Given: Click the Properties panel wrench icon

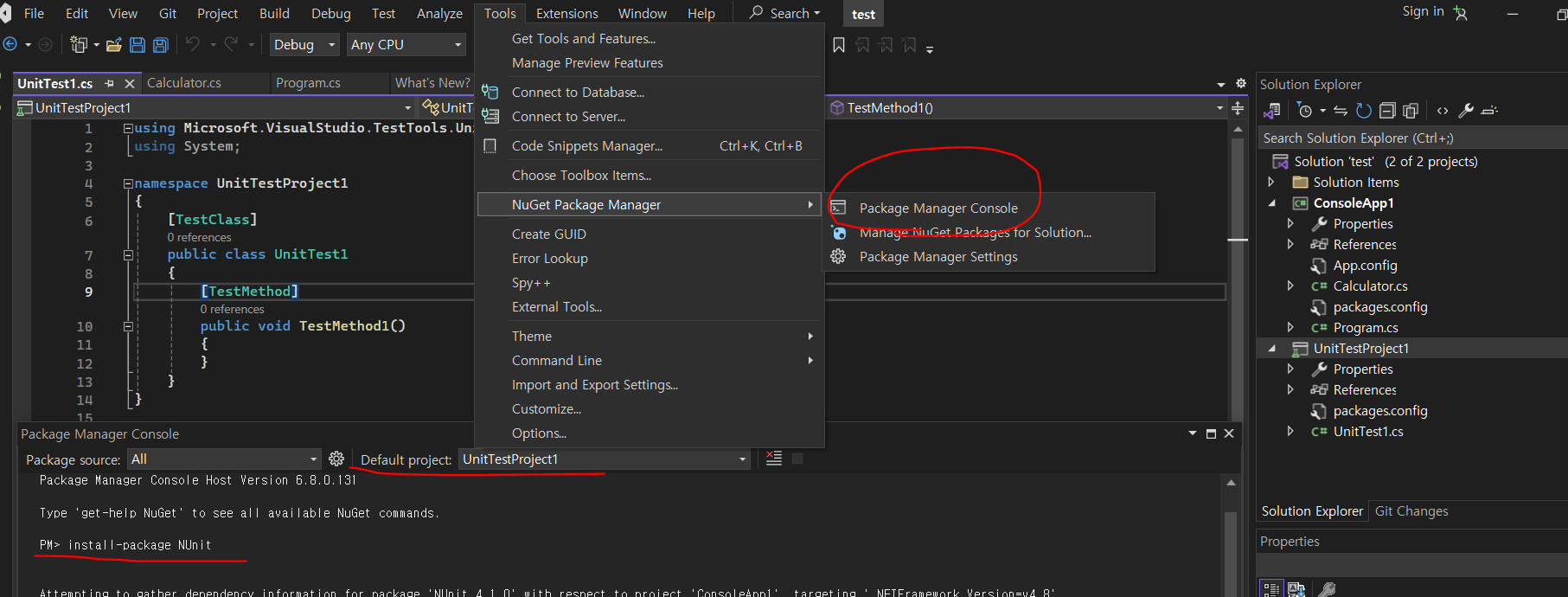Looking at the screenshot, I should 1327,589.
